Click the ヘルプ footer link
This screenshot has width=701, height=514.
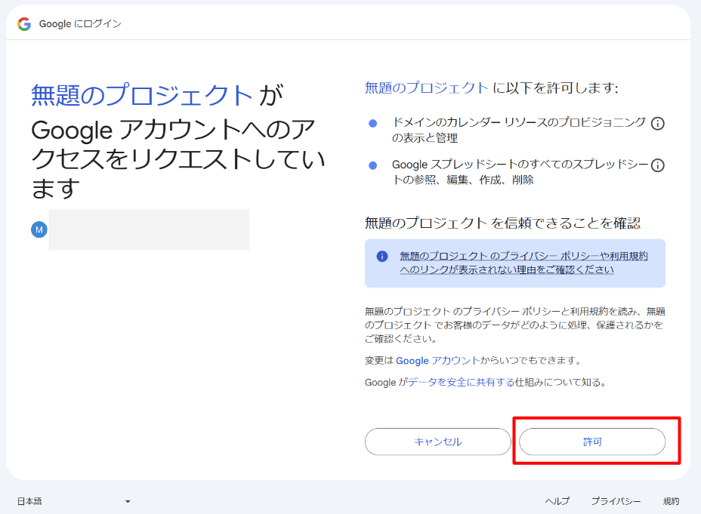click(x=557, y=501)
